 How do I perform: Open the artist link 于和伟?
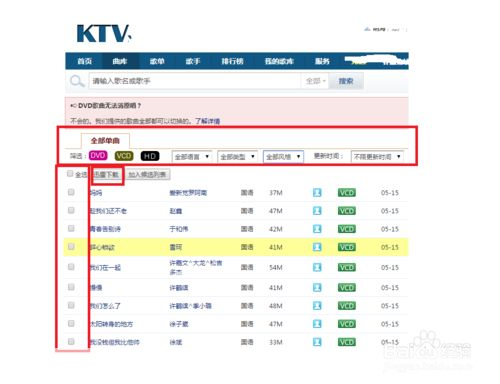[179, 229]
